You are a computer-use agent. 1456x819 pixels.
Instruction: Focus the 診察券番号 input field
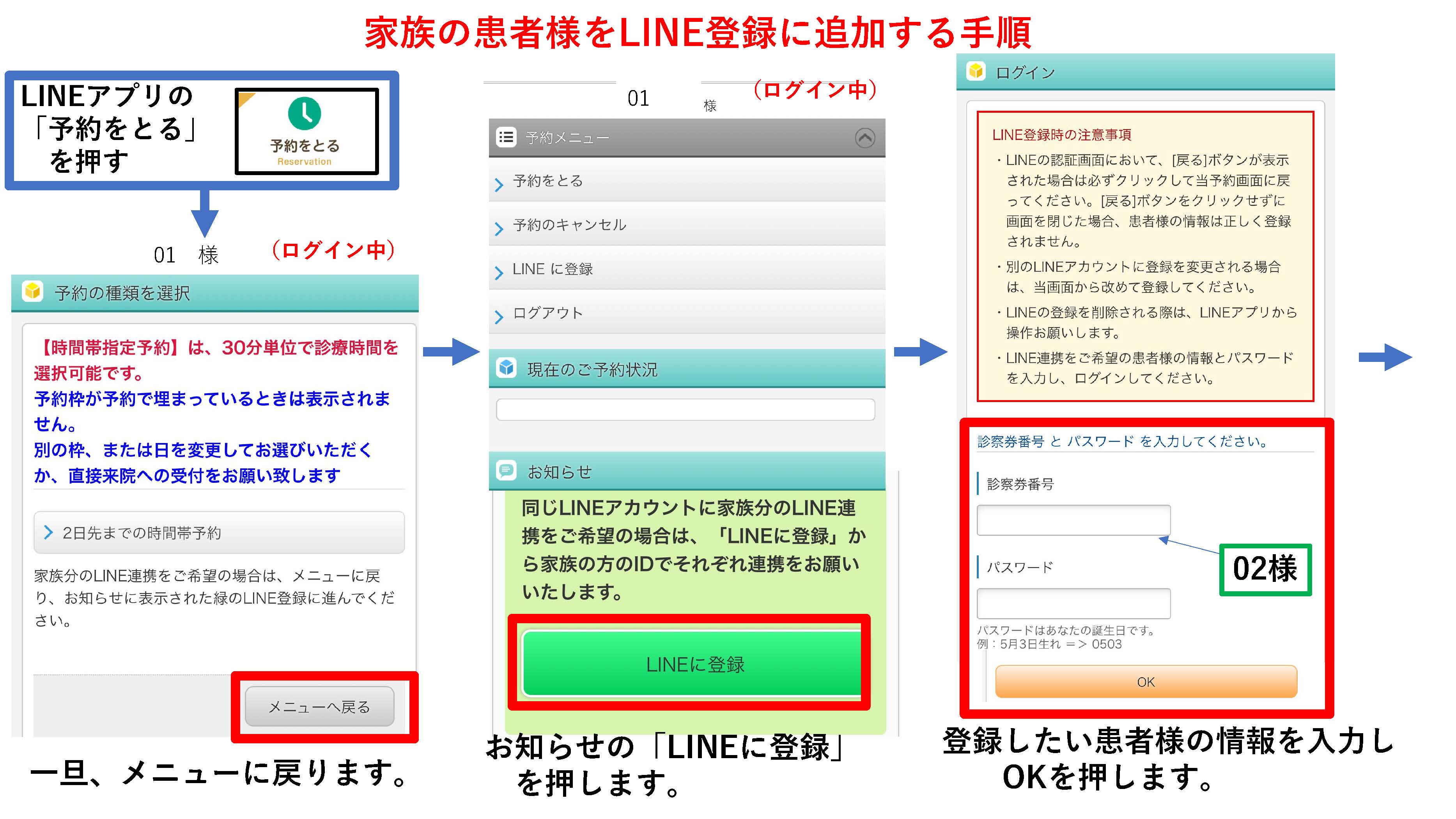1073,520
